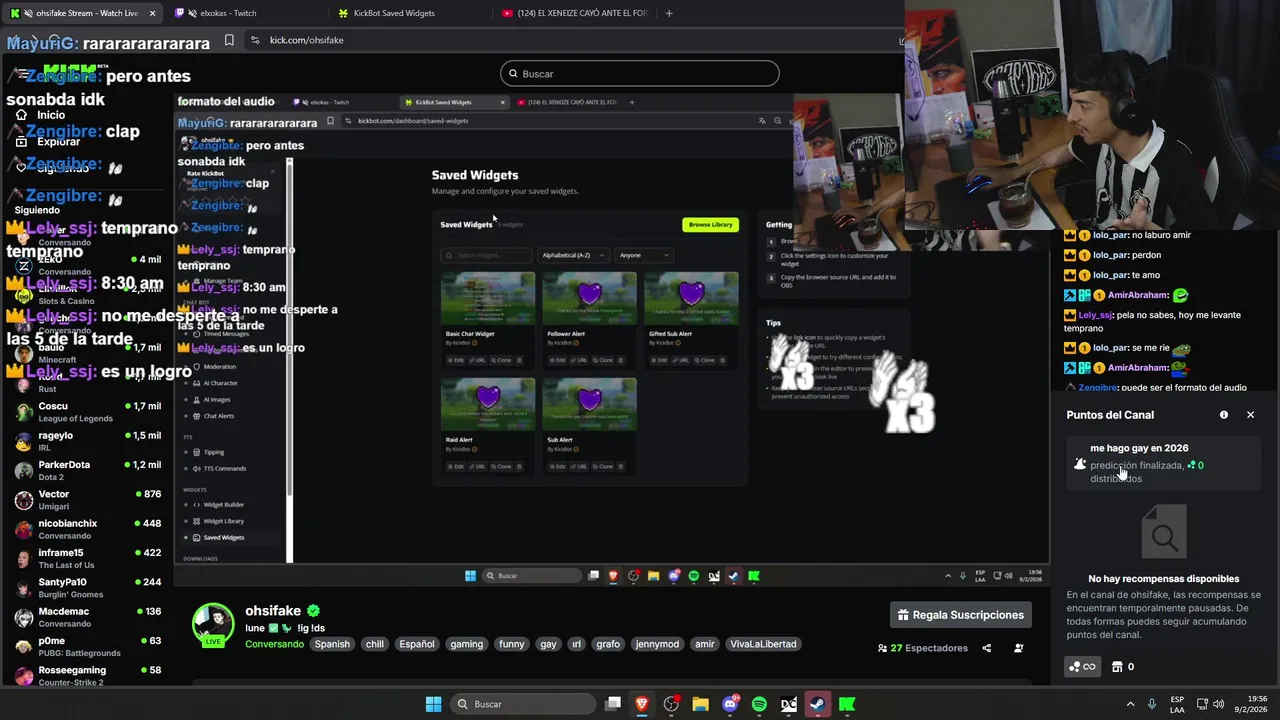Screen dimensions: 1280x720
Task: Open the Puntos del Canal info icon
Action: (1224, 415)
